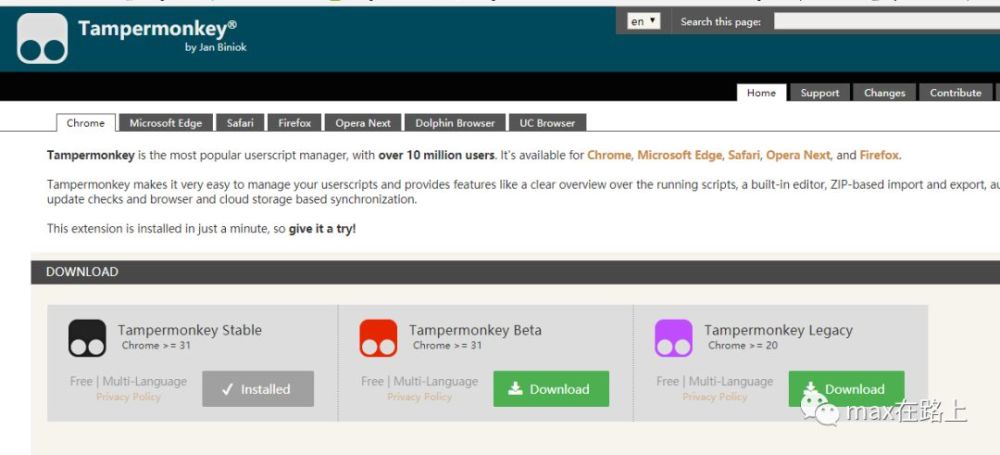Click the "give it a try!" text
The height and width of the screenshot is (455, 1000).
pos(322,228)
